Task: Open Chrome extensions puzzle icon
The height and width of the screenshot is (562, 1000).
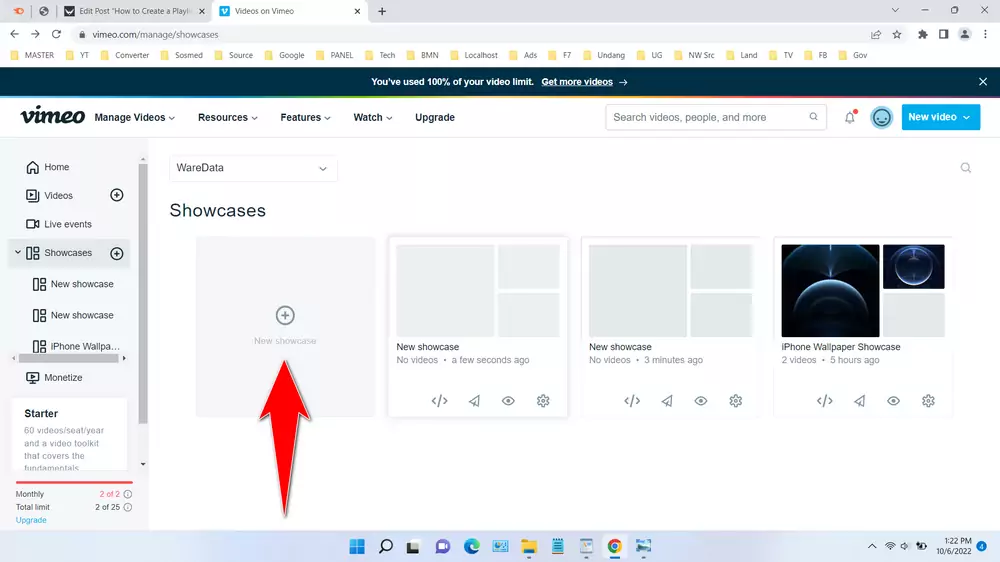Action: point(922,34)
